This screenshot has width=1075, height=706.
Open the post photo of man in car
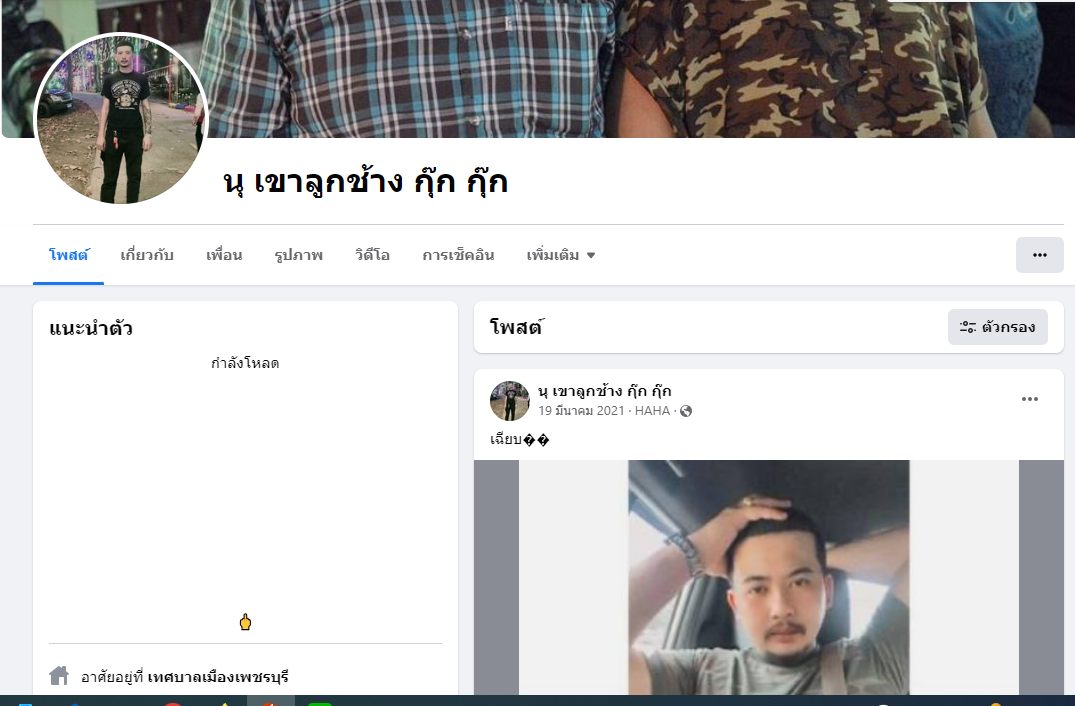(x=769, y=577)
